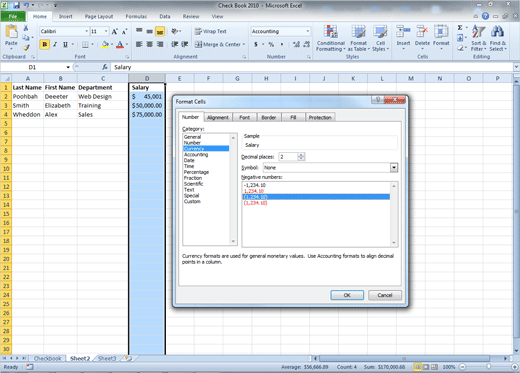Viewport: 520px width, 373px height.
Task: Click the Align Text Right icon
Action: [160, 44]
